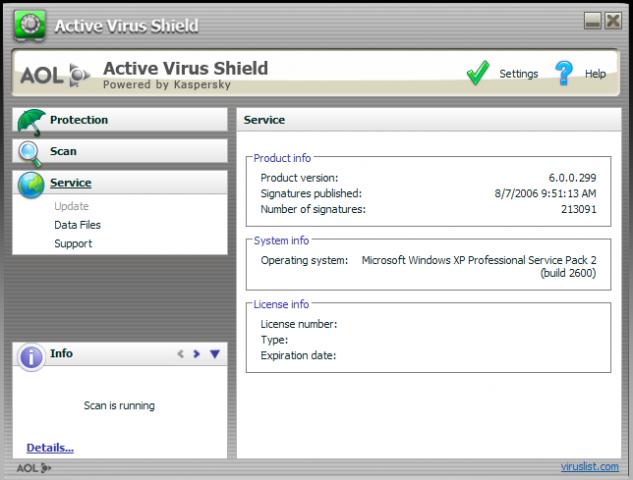
Task: Minimize the Active Virus Shield window
Action: coord(592,21)
